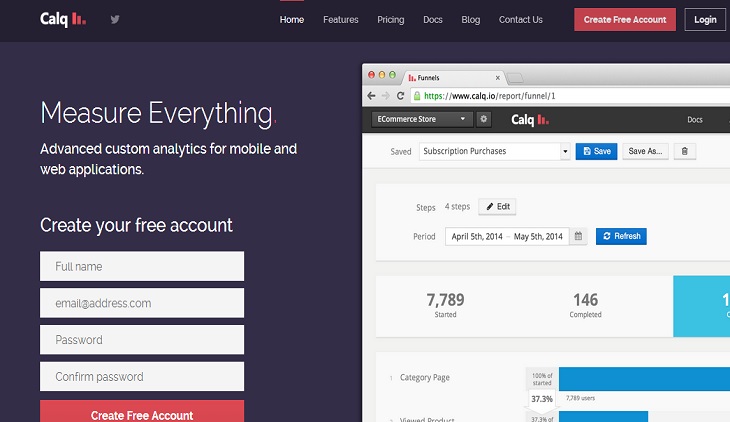
Task: Click the date range period field
Action: coord(507,236)
